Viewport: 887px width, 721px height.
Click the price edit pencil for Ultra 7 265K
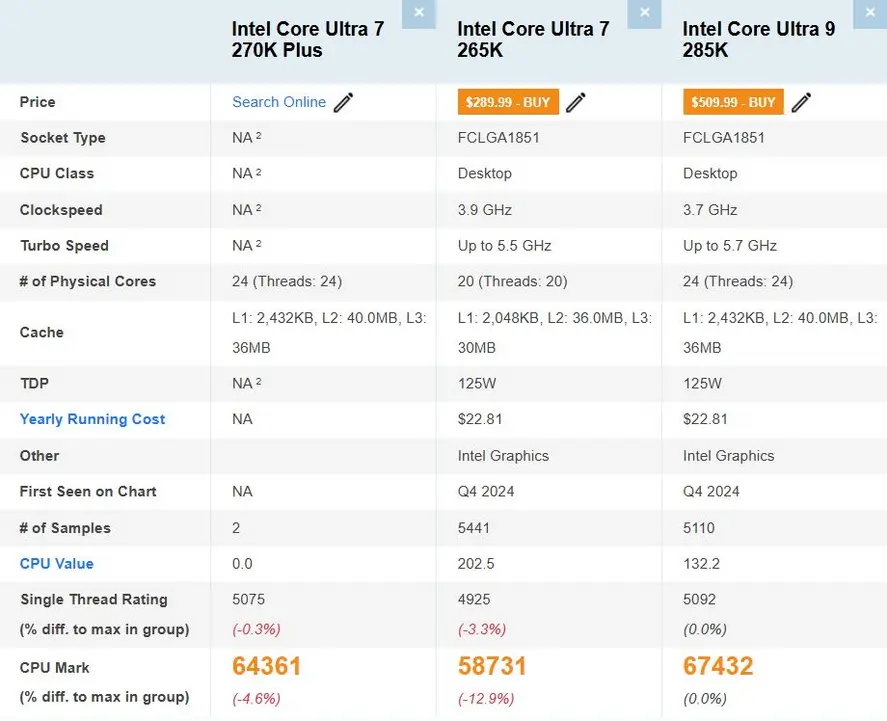(x=577, y=101)
